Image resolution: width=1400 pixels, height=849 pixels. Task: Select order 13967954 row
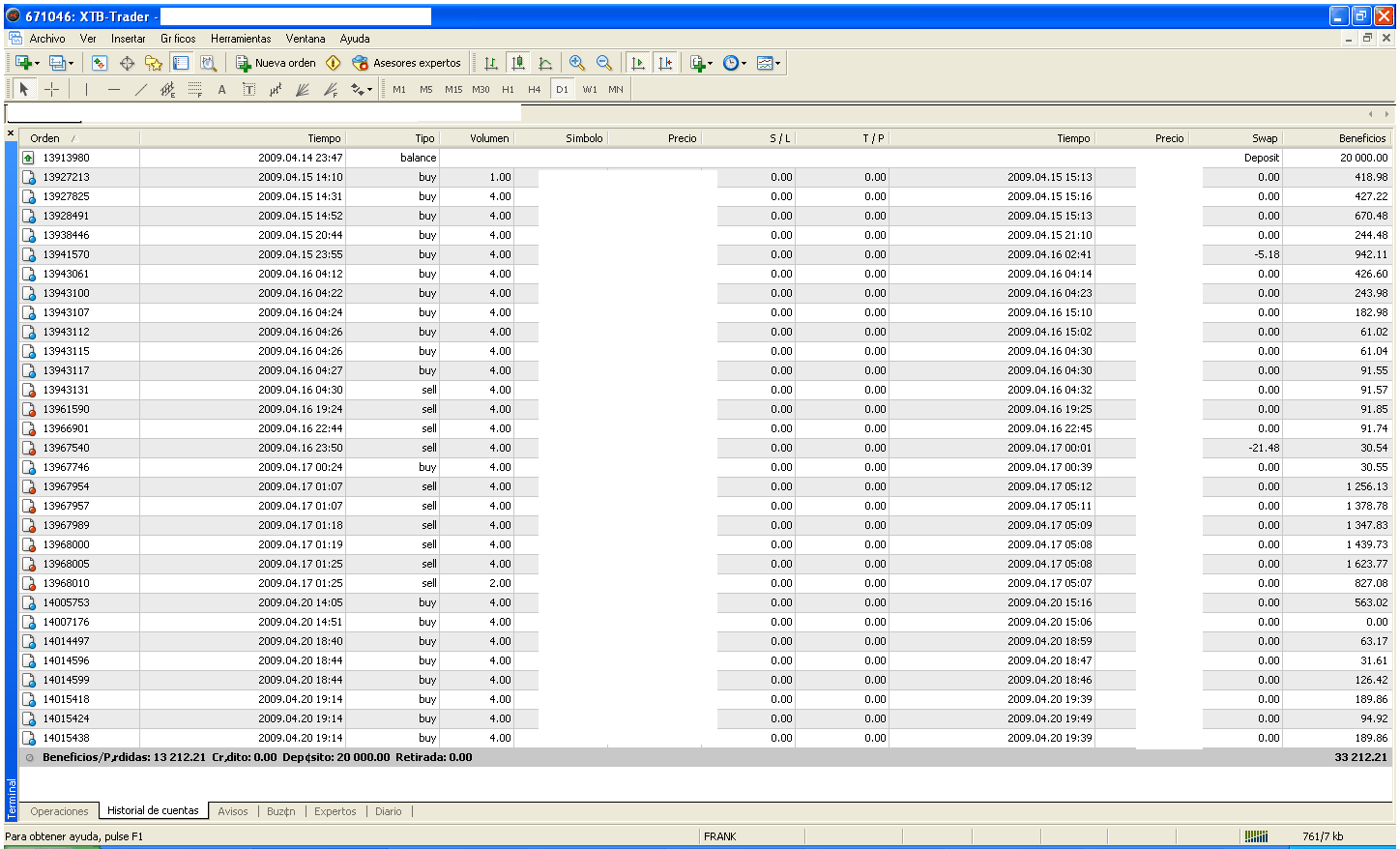[x=66, y=486]
